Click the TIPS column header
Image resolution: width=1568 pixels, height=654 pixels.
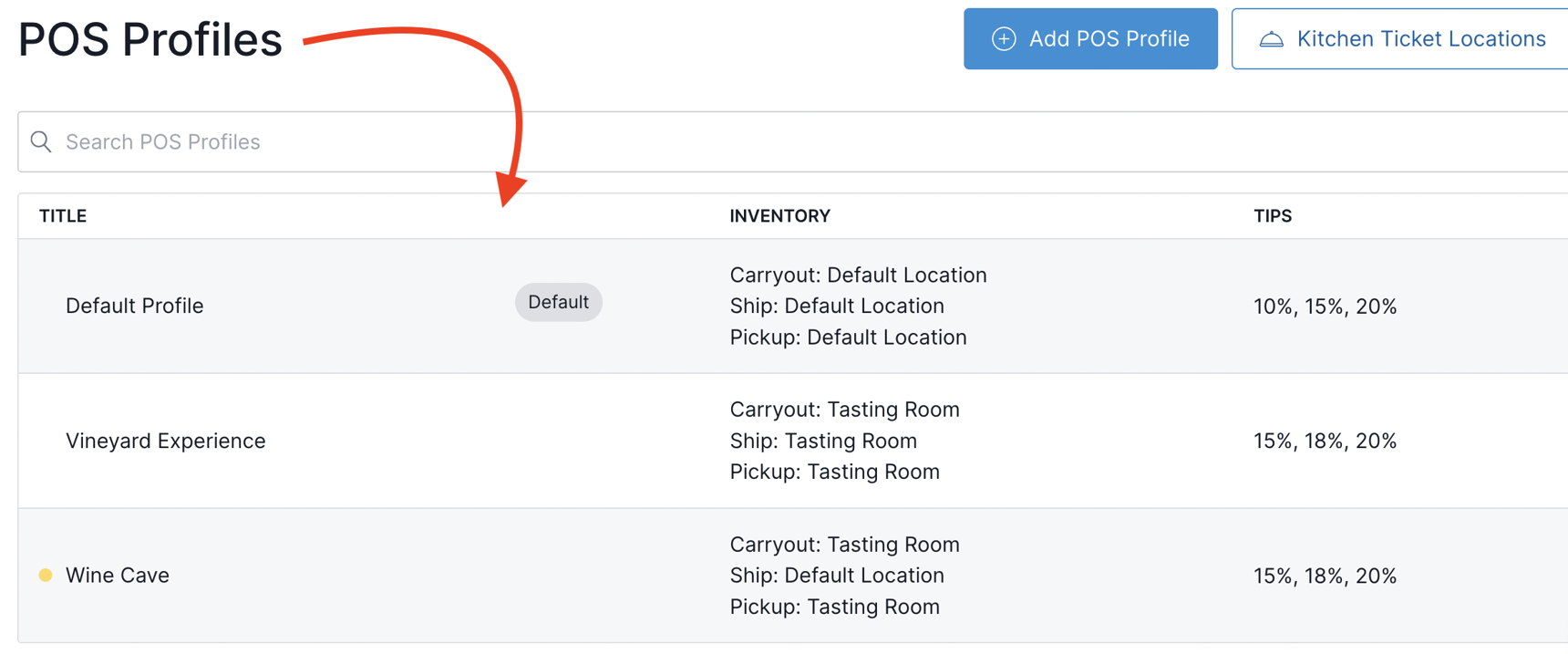click(1272, 216)
